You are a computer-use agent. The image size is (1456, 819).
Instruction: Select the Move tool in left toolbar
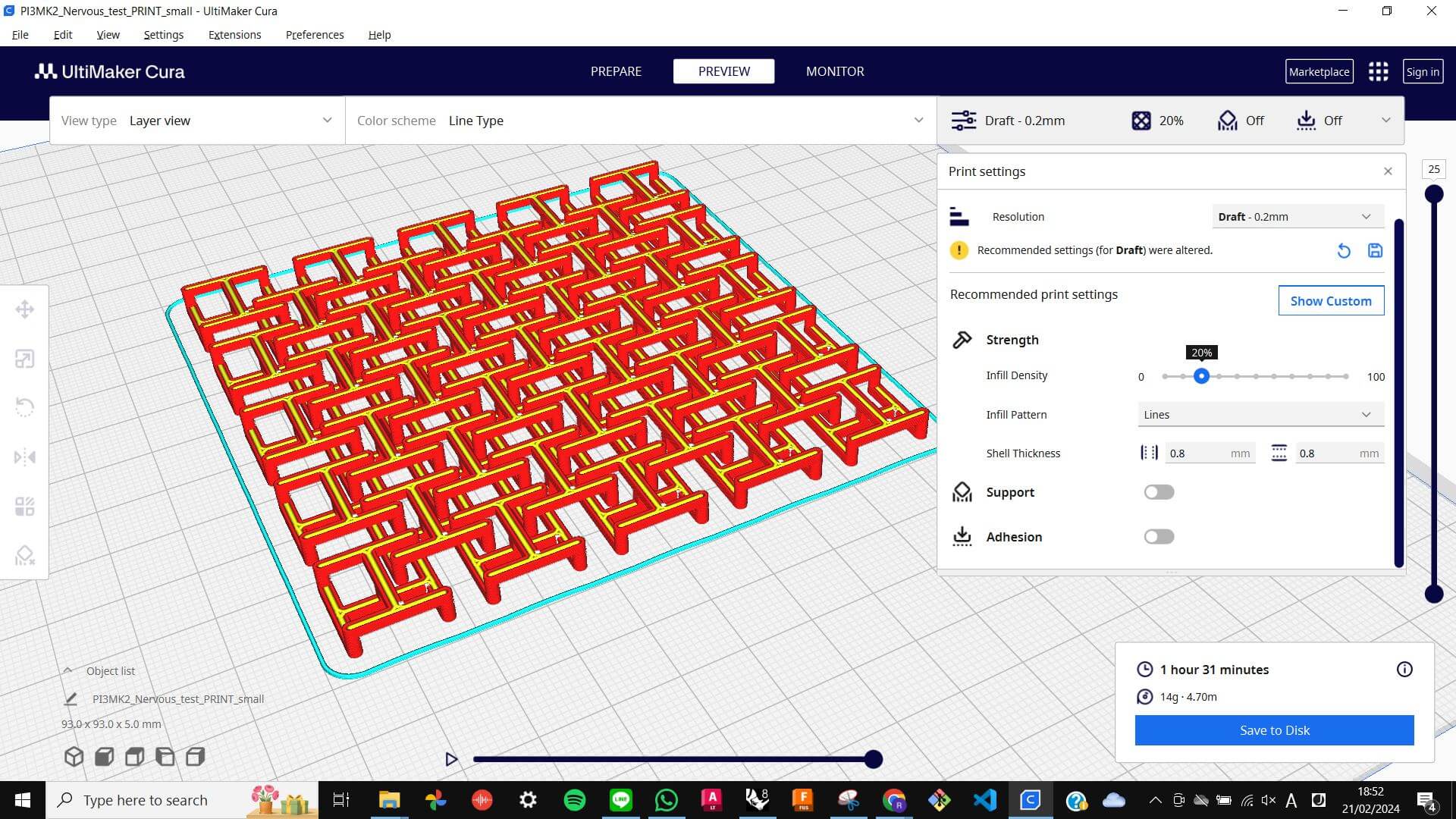(x=24, y=309)
